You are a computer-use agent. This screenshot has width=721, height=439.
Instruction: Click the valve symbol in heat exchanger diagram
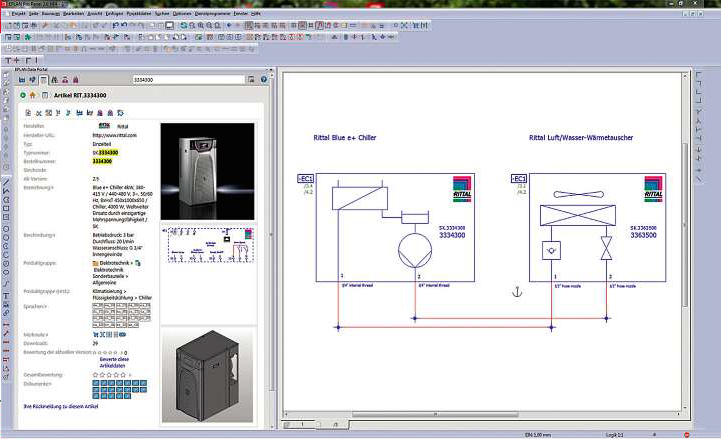(607, 248)
